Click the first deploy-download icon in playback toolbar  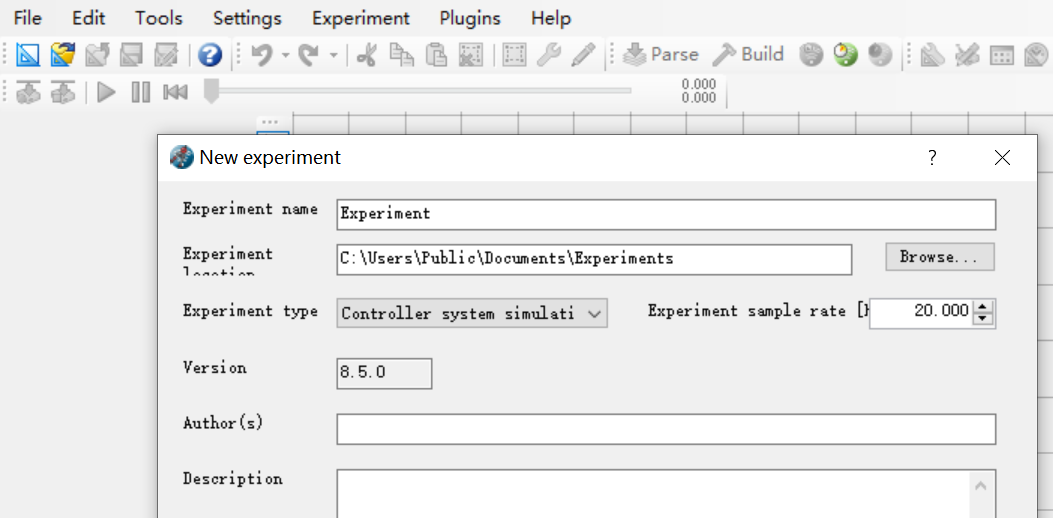pos(28,91)
